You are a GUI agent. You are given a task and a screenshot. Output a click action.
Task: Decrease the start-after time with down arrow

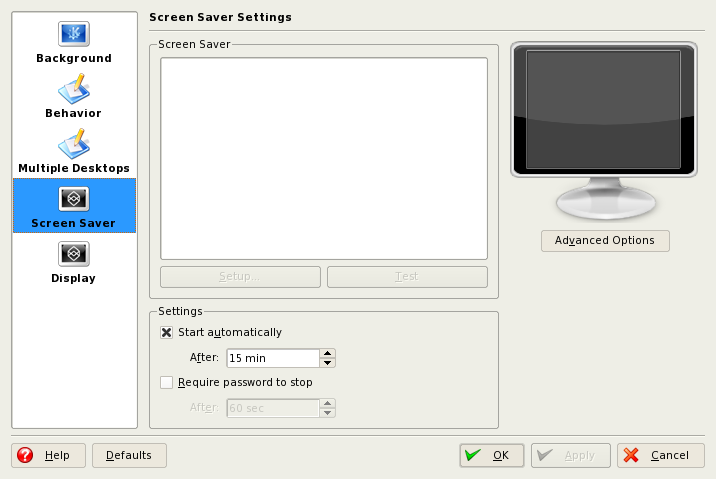[x=328, y=362]
